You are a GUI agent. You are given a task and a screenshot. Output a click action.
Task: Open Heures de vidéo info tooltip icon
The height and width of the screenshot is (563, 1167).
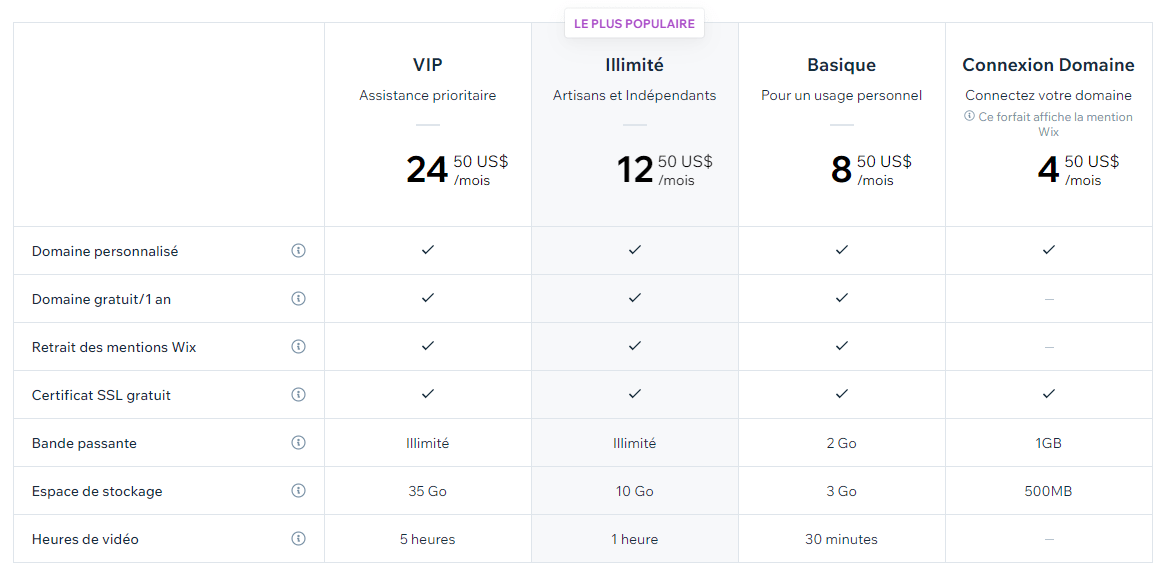[298, 538]
